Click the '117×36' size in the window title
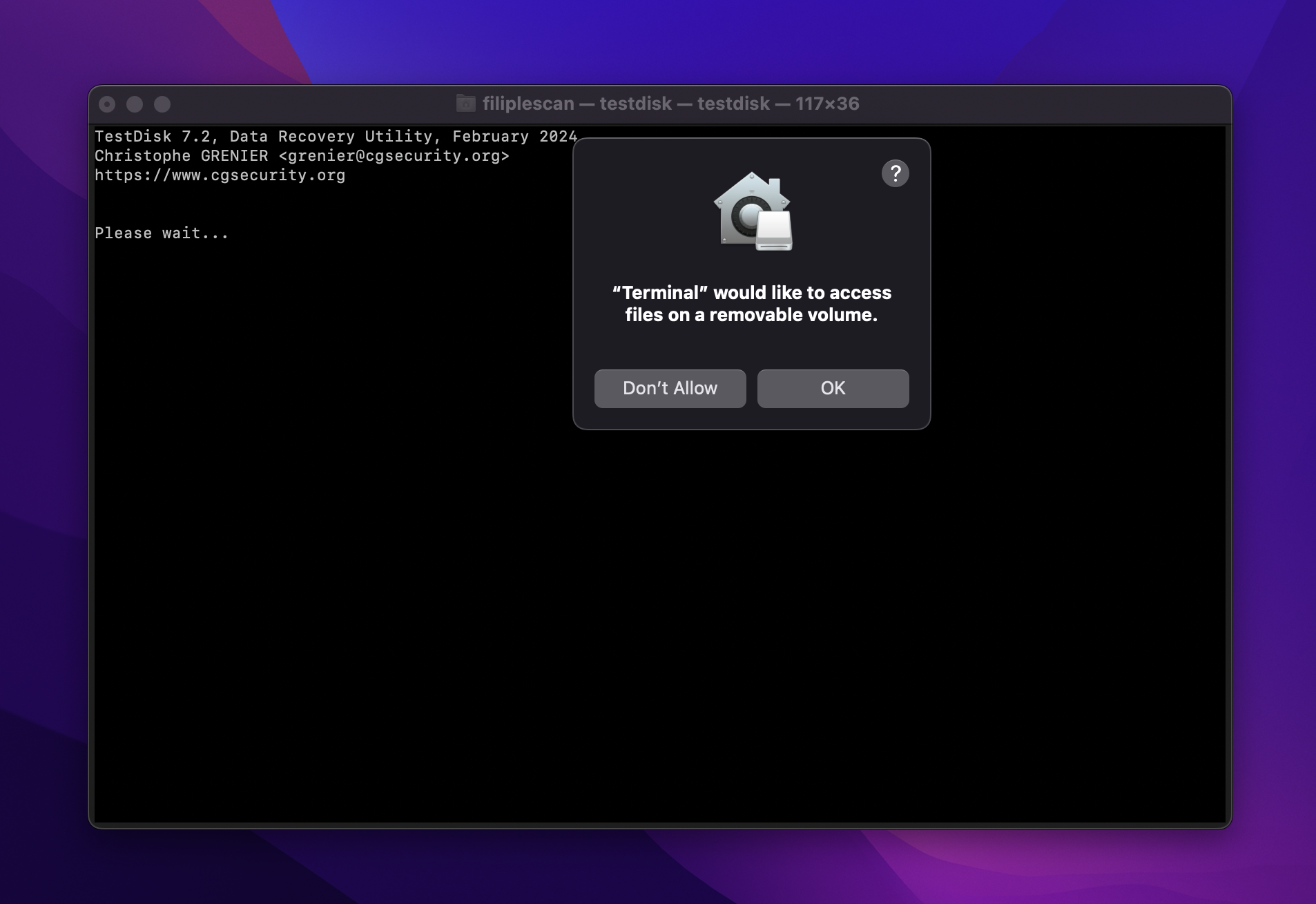 point(827,104)
